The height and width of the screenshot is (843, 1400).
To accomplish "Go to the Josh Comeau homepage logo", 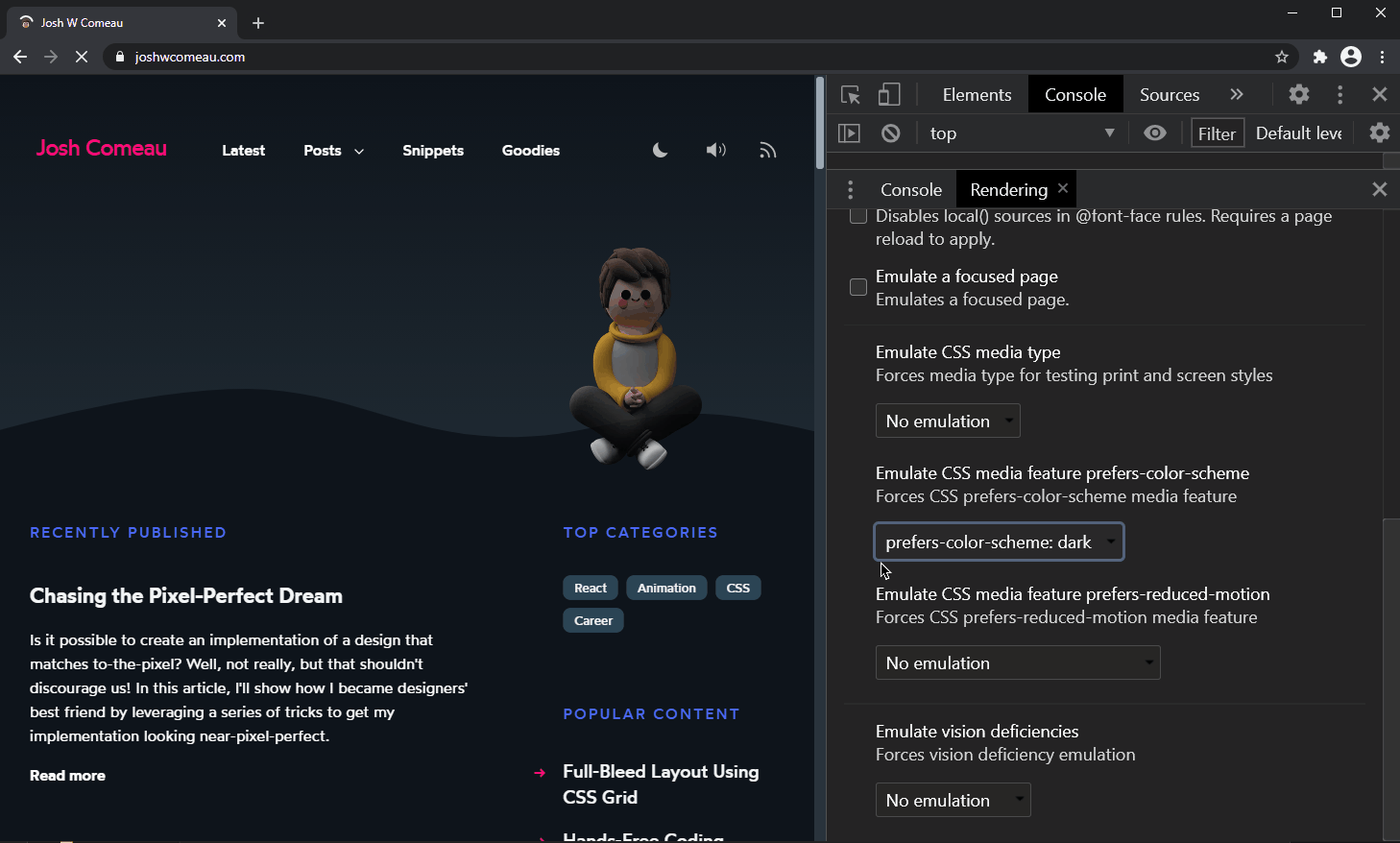I will click(x=102, y=148).
